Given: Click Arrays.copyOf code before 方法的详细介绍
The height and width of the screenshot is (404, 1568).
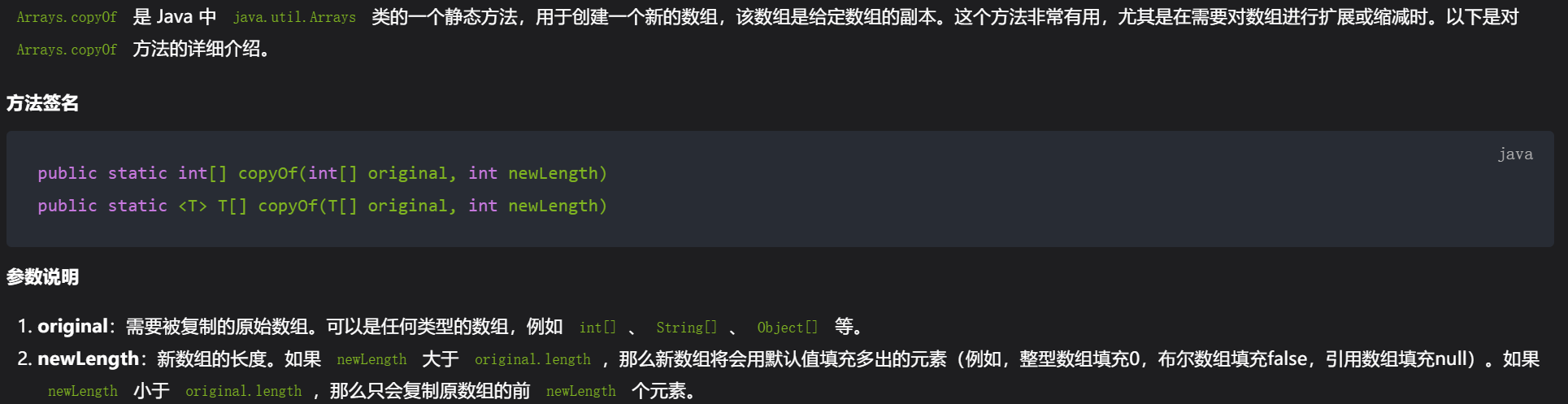Looking at the screenshot, I should tap(67, 50).
